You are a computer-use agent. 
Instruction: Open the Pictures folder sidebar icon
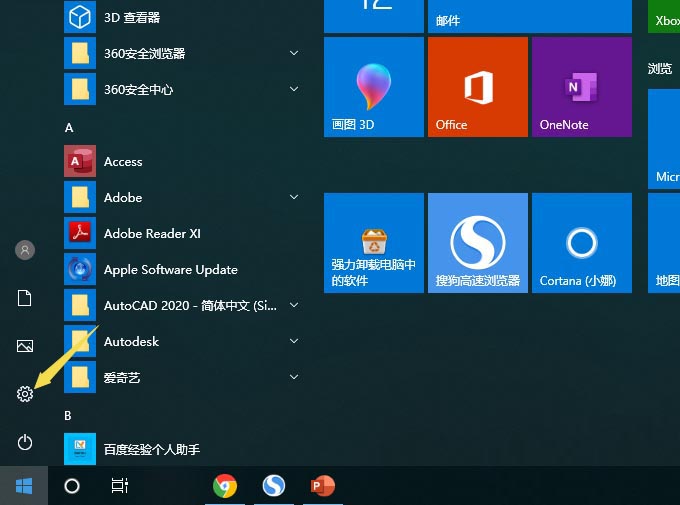coord(25,346)
